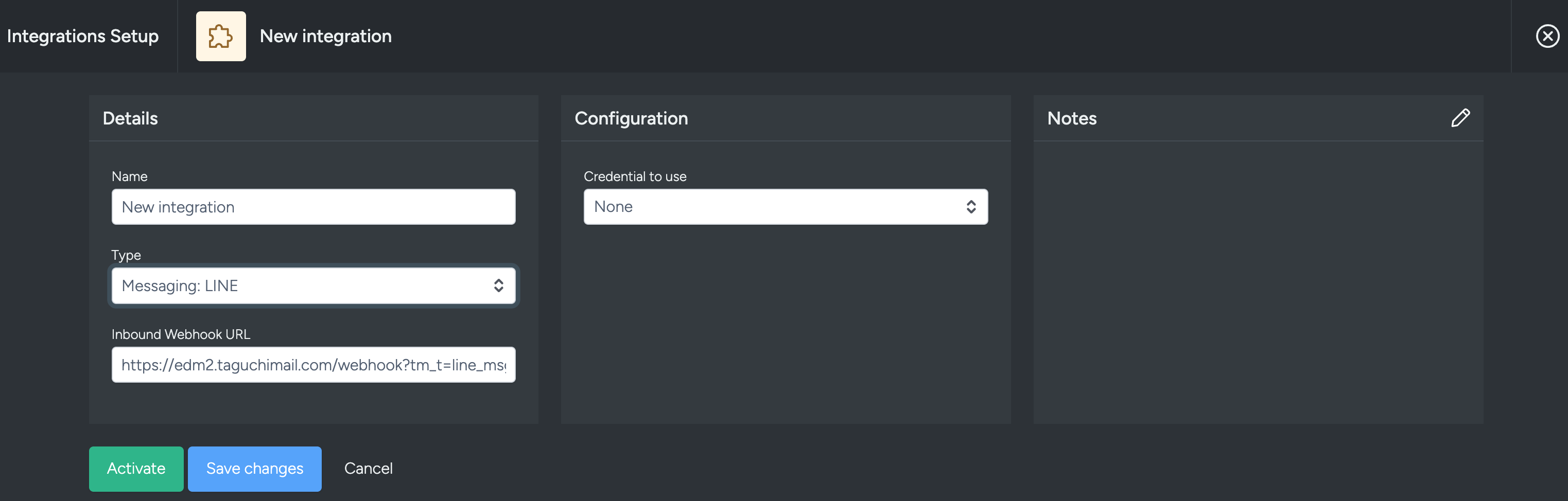Click the Details panel heading
Image resolution: width=1568 pixels, height=501 pixels.
(x=130, y=118)
